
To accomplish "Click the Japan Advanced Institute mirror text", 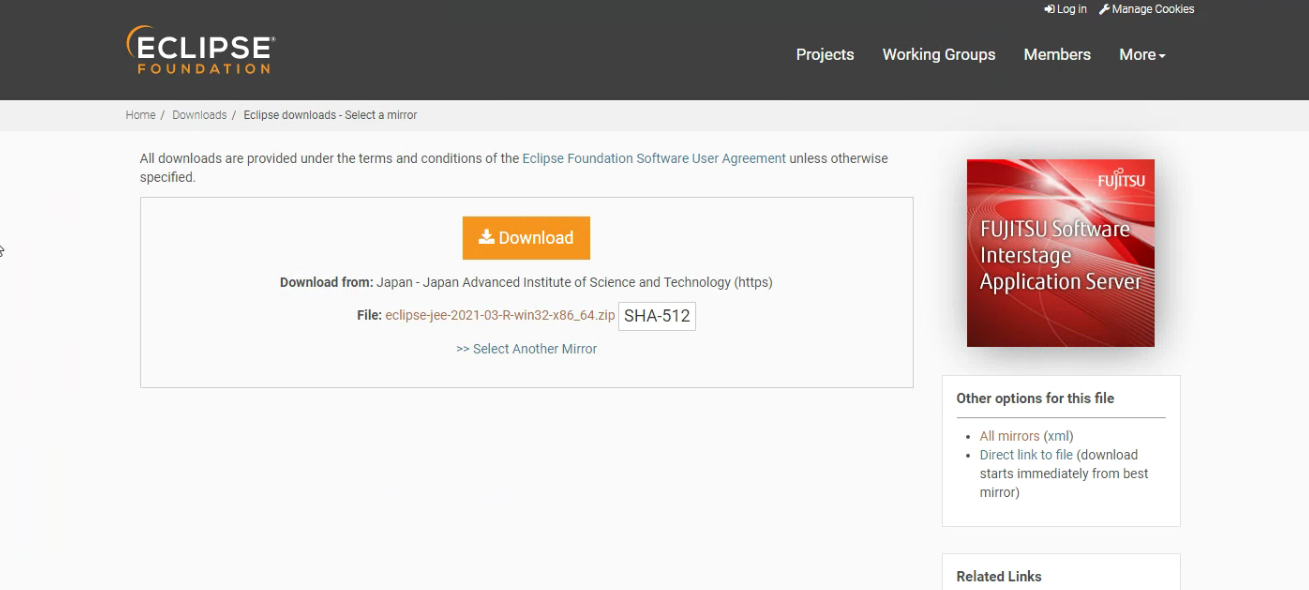I will tap(574, 282).
